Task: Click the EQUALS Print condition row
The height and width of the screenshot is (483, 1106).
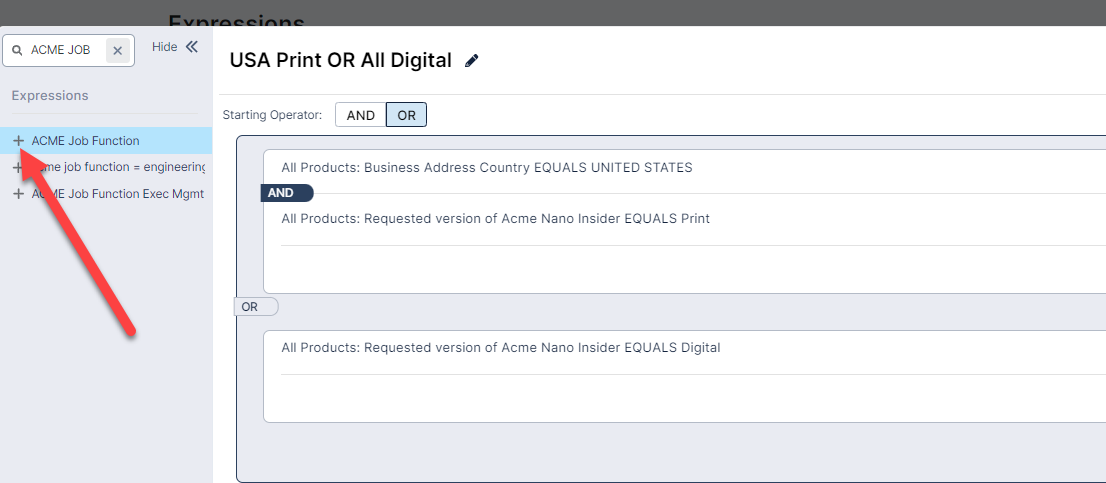Action: click(495, 219)
